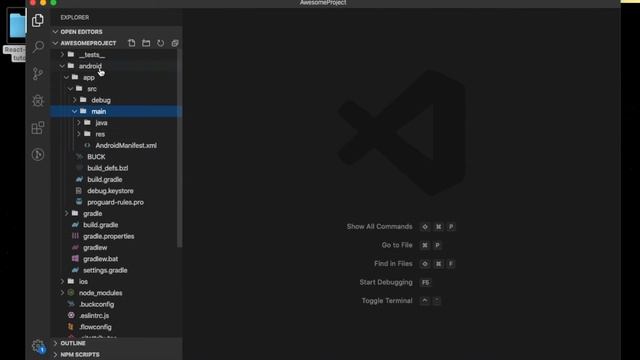Screen dimensions: 640x360
Task: Open the Source Control view
Action: coord(38,73)
